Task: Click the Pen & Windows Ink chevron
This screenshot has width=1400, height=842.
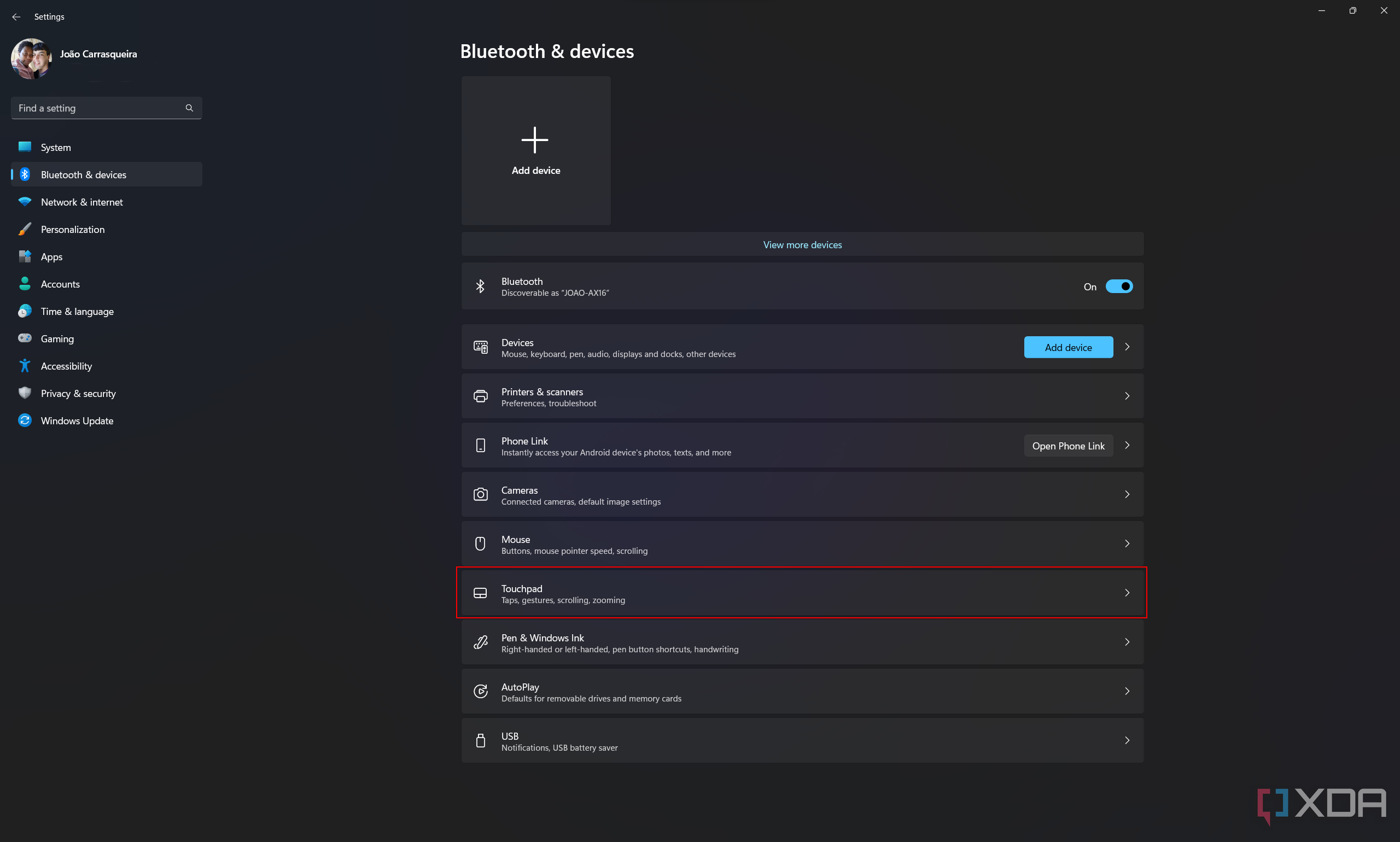Action: [1127, 642]
